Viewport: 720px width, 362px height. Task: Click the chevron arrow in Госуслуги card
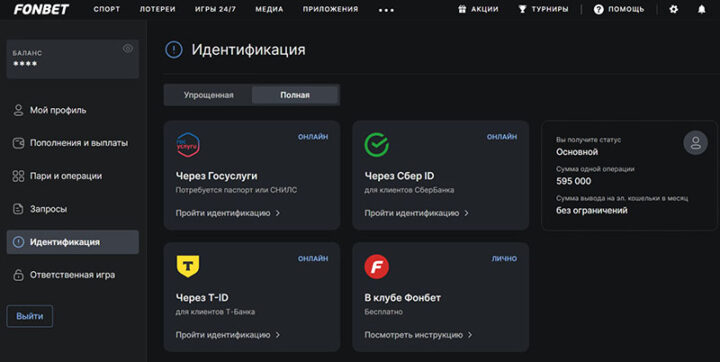point(278,213)
